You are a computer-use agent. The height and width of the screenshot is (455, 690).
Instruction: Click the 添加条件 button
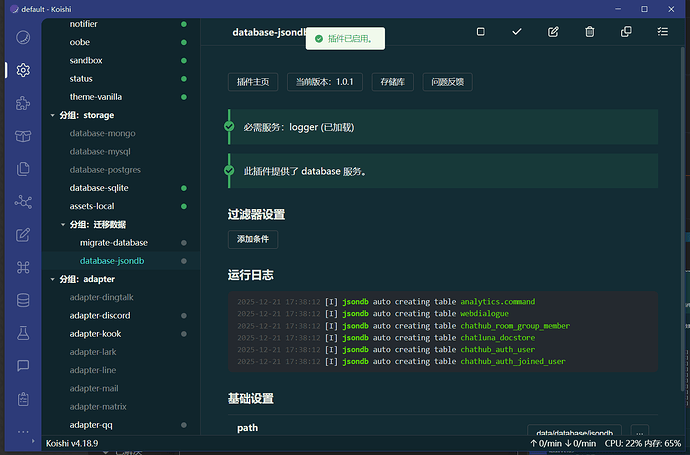tap(253, 240)
